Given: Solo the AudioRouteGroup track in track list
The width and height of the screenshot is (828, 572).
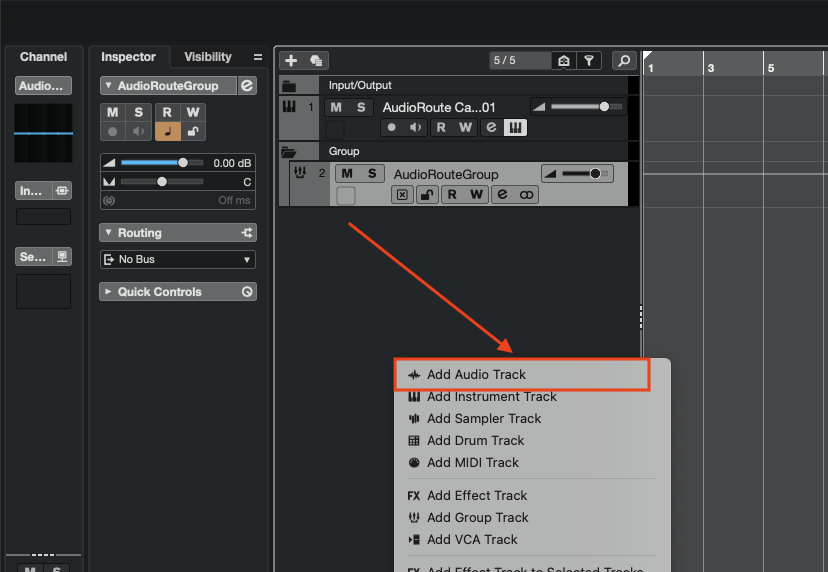Looking at the screenshot, I should click(372, 174).
